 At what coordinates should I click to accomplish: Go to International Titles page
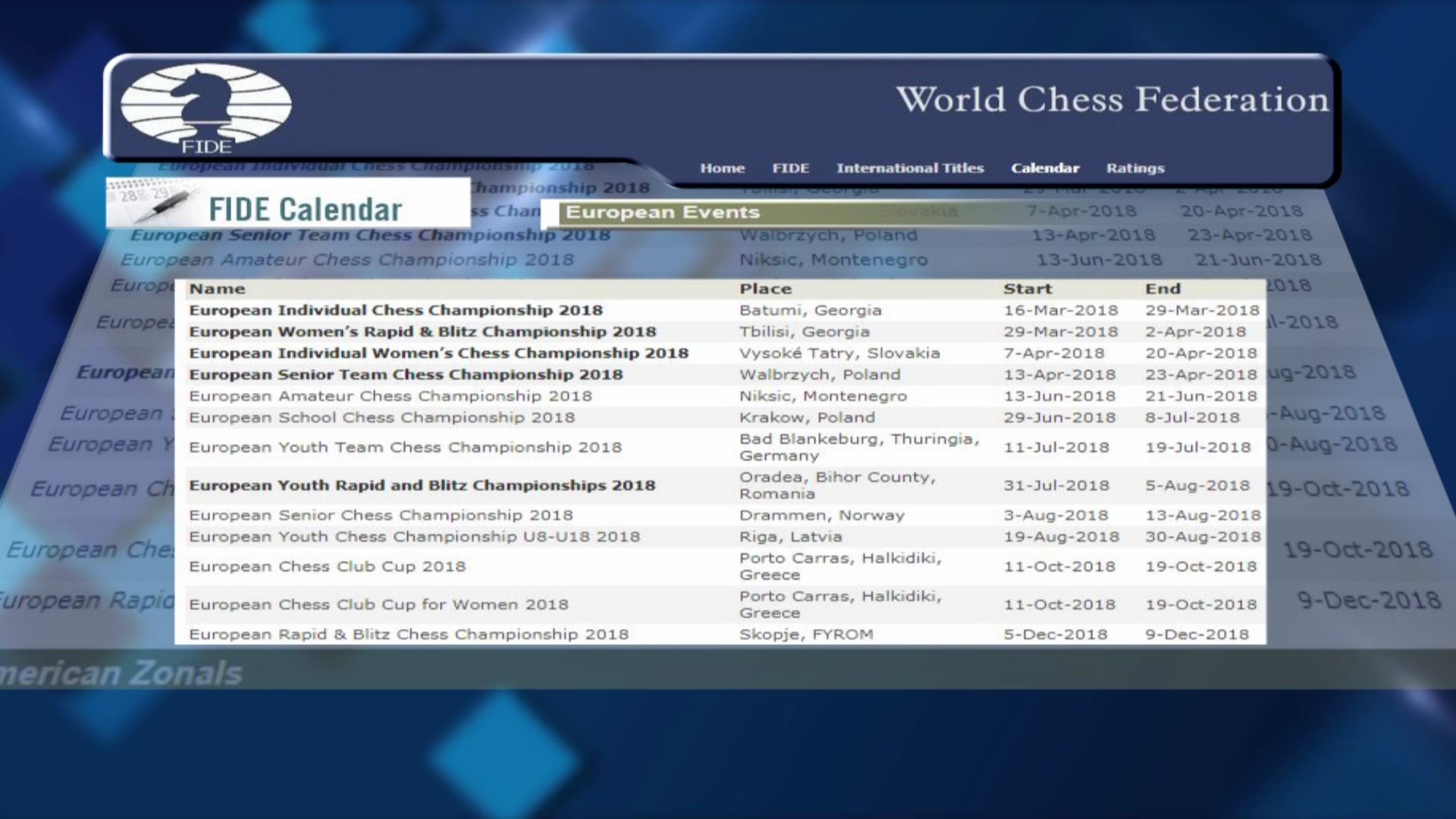pos(909,168)
